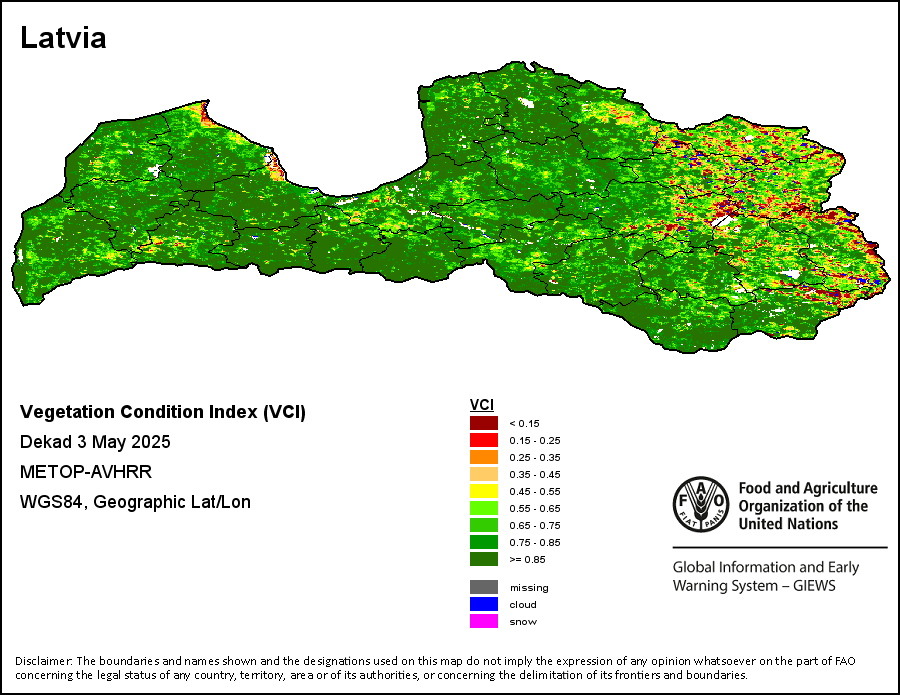Click the blue cloud legend swatch
The width and height of the screenshot is (900, 695).
[484, 604]
